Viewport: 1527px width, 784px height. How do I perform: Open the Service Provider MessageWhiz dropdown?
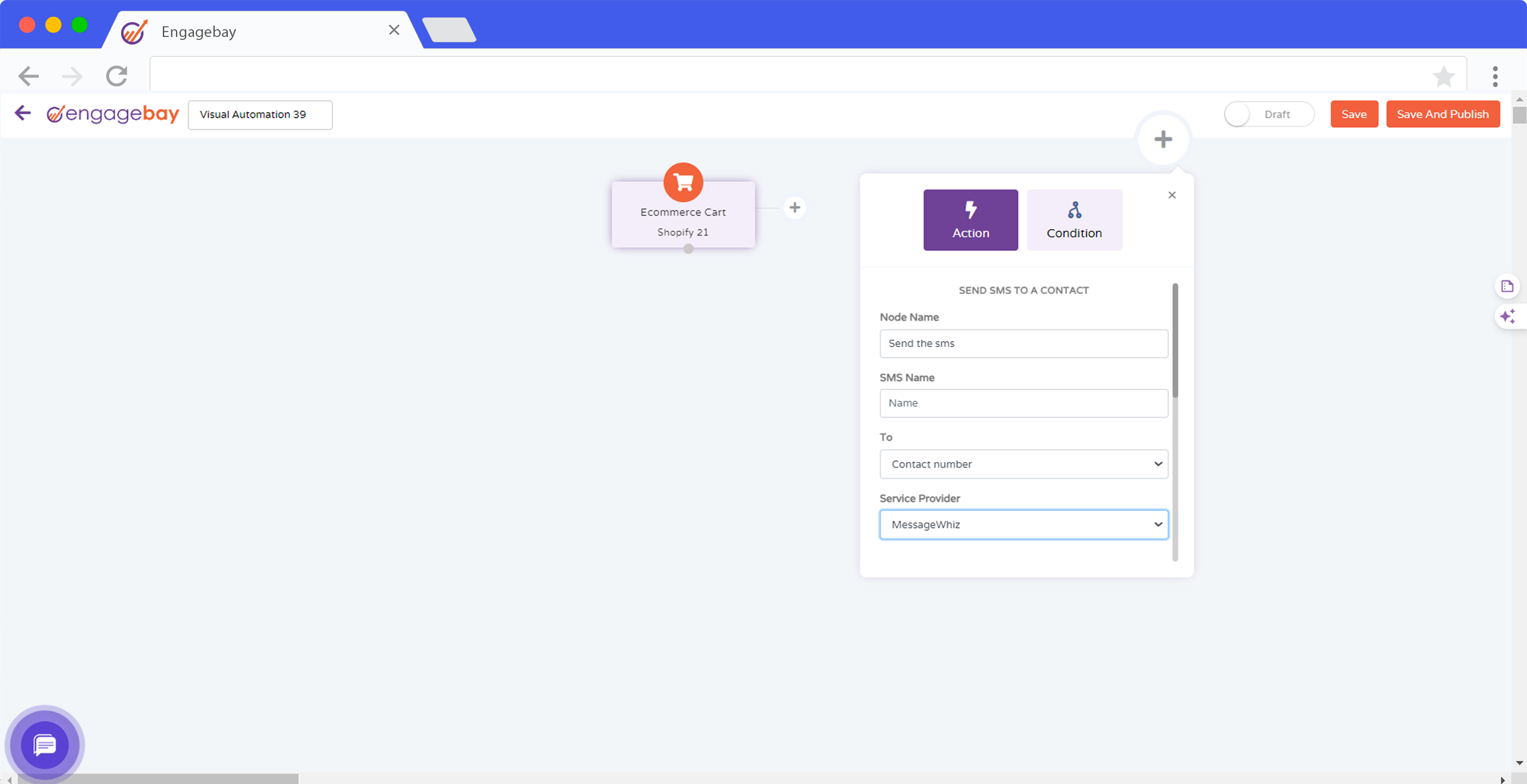point(1024,525)
